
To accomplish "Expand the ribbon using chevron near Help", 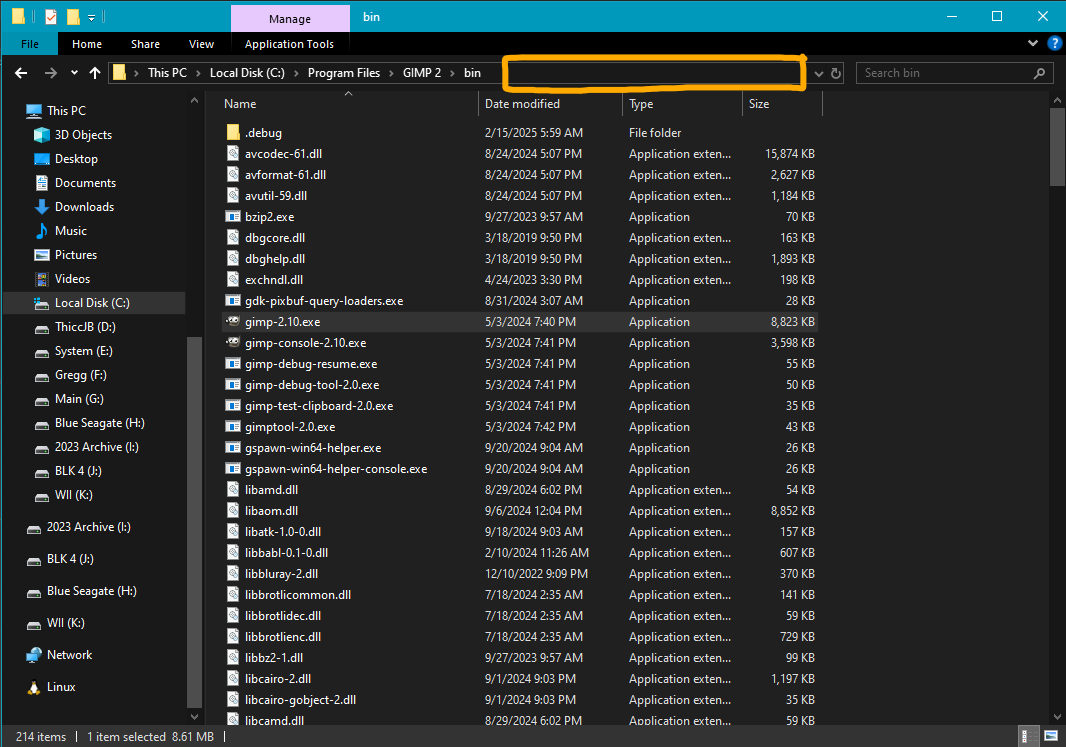I will pos(1034,44).
